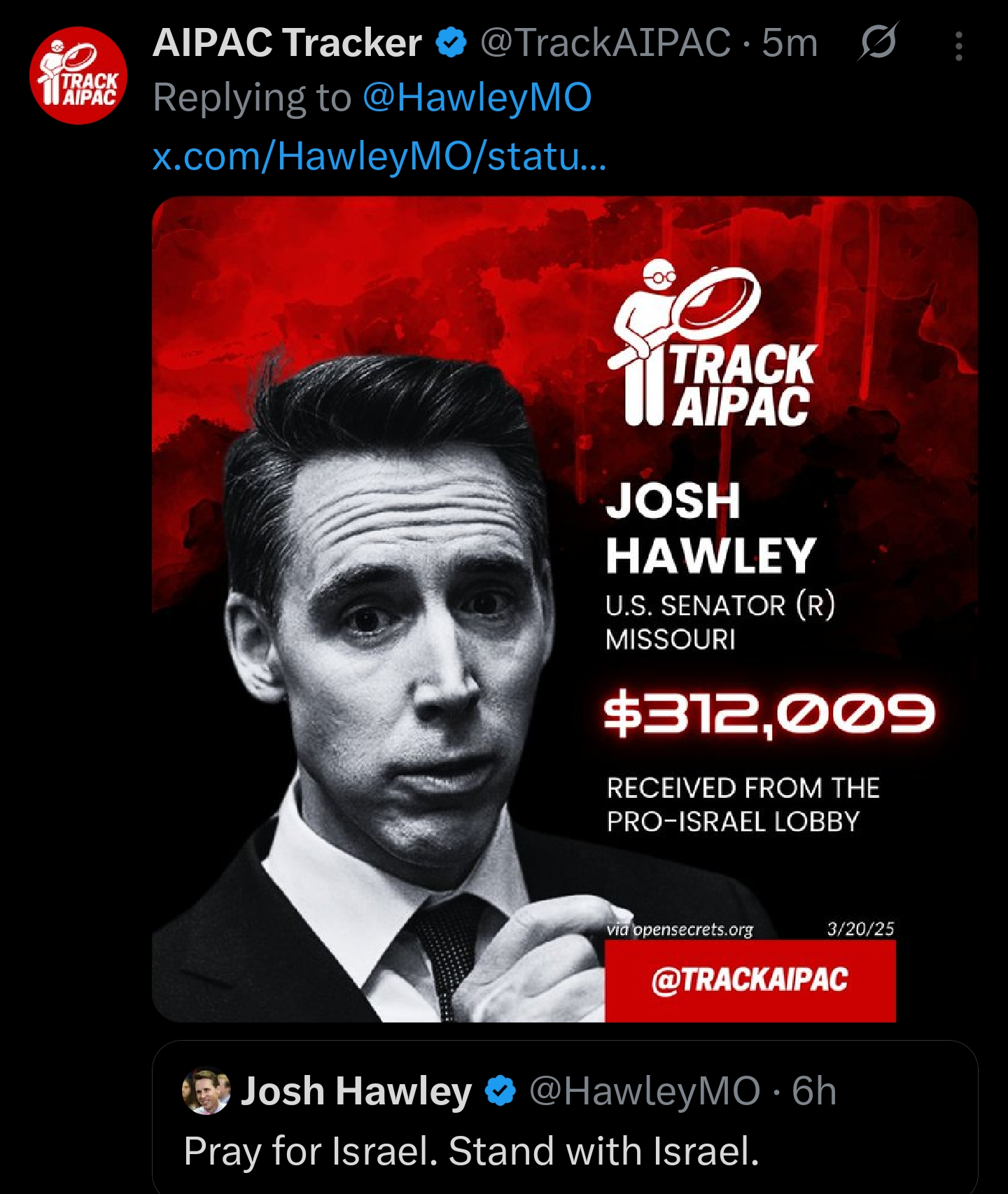
Task: Click the red @TRACKAIPAC banner in image
Action: point(750,980)
